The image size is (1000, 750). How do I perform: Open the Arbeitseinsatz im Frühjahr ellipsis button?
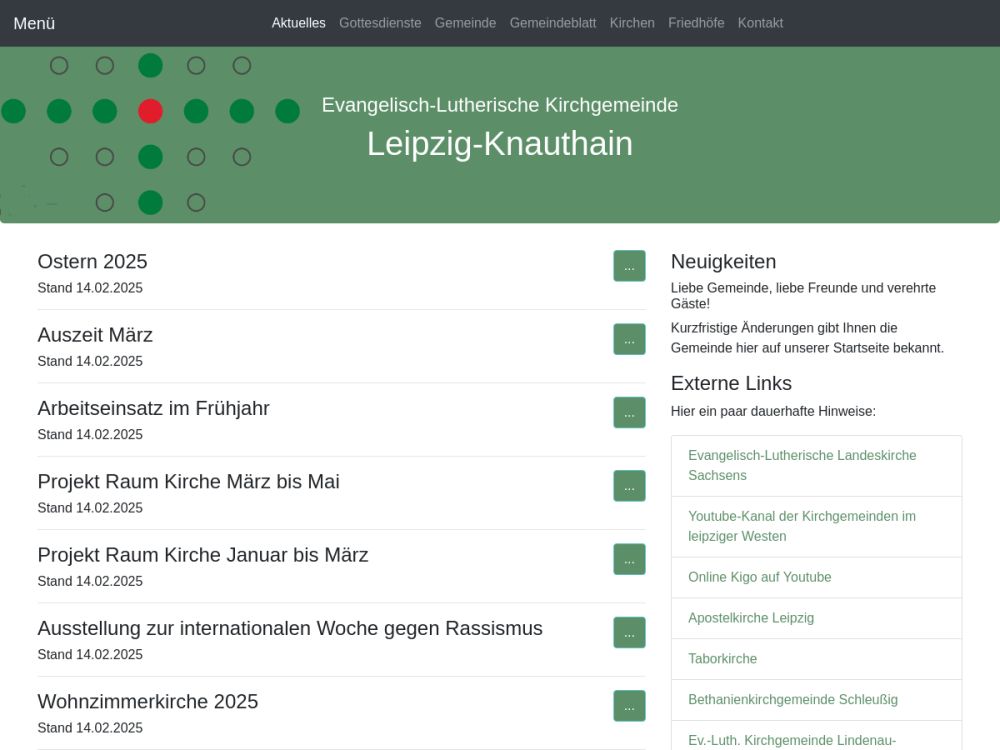629,412
